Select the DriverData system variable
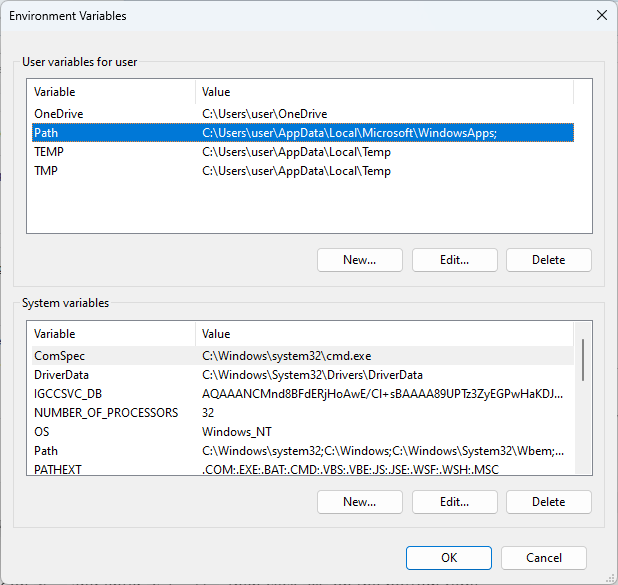Screen dimensions: 618x585 pyautogui.click(x=303, y=375)
